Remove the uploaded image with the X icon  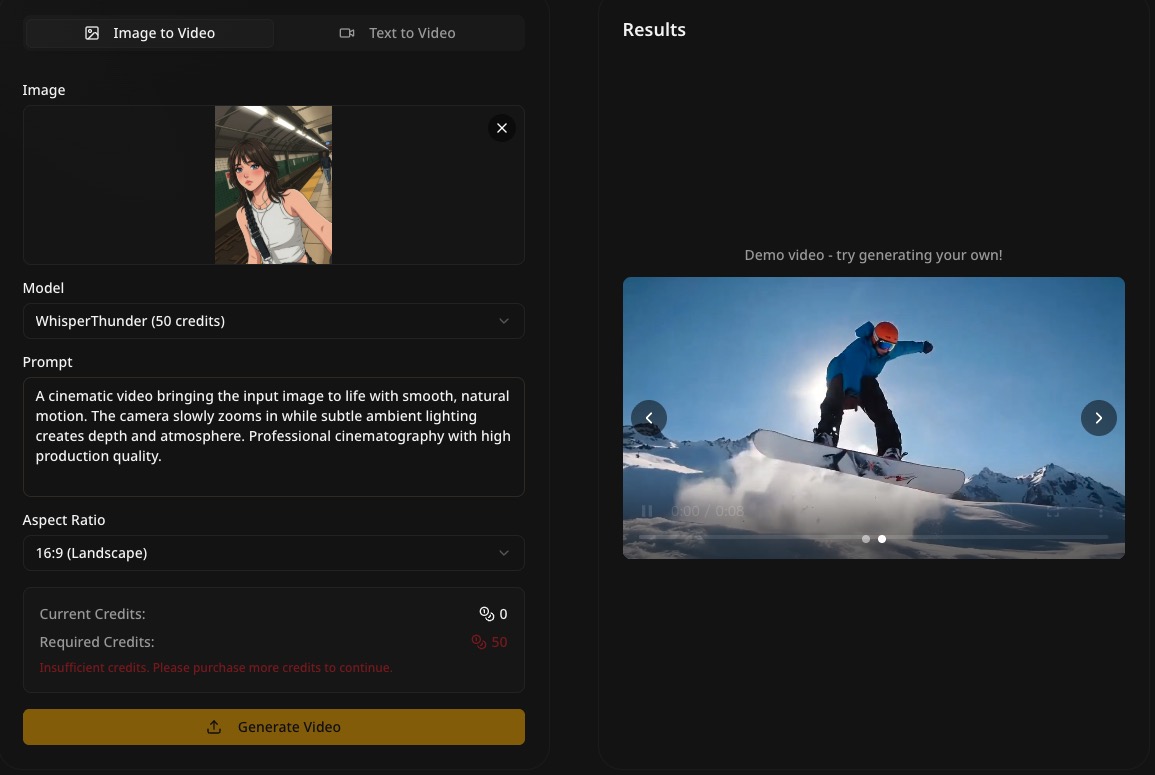click(502, 128)
